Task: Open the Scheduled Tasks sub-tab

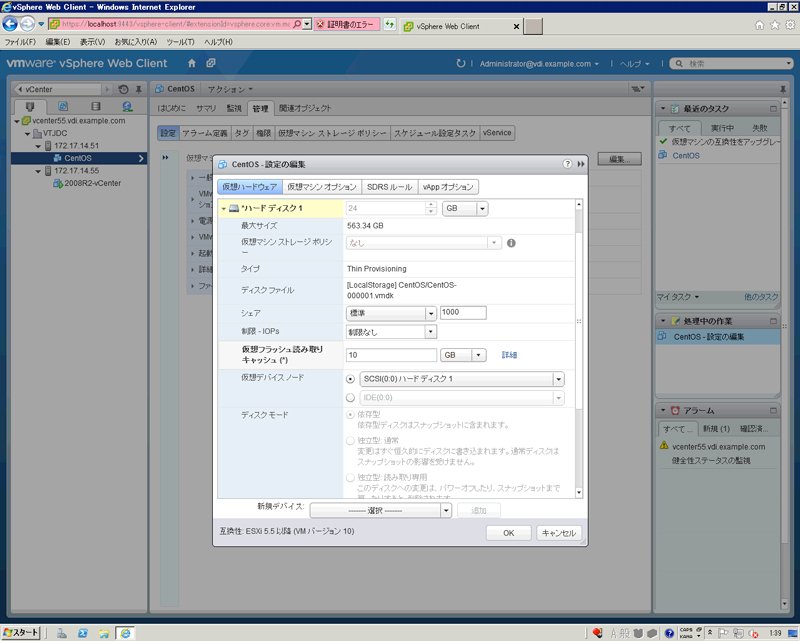Action: [x=435, y=133]
